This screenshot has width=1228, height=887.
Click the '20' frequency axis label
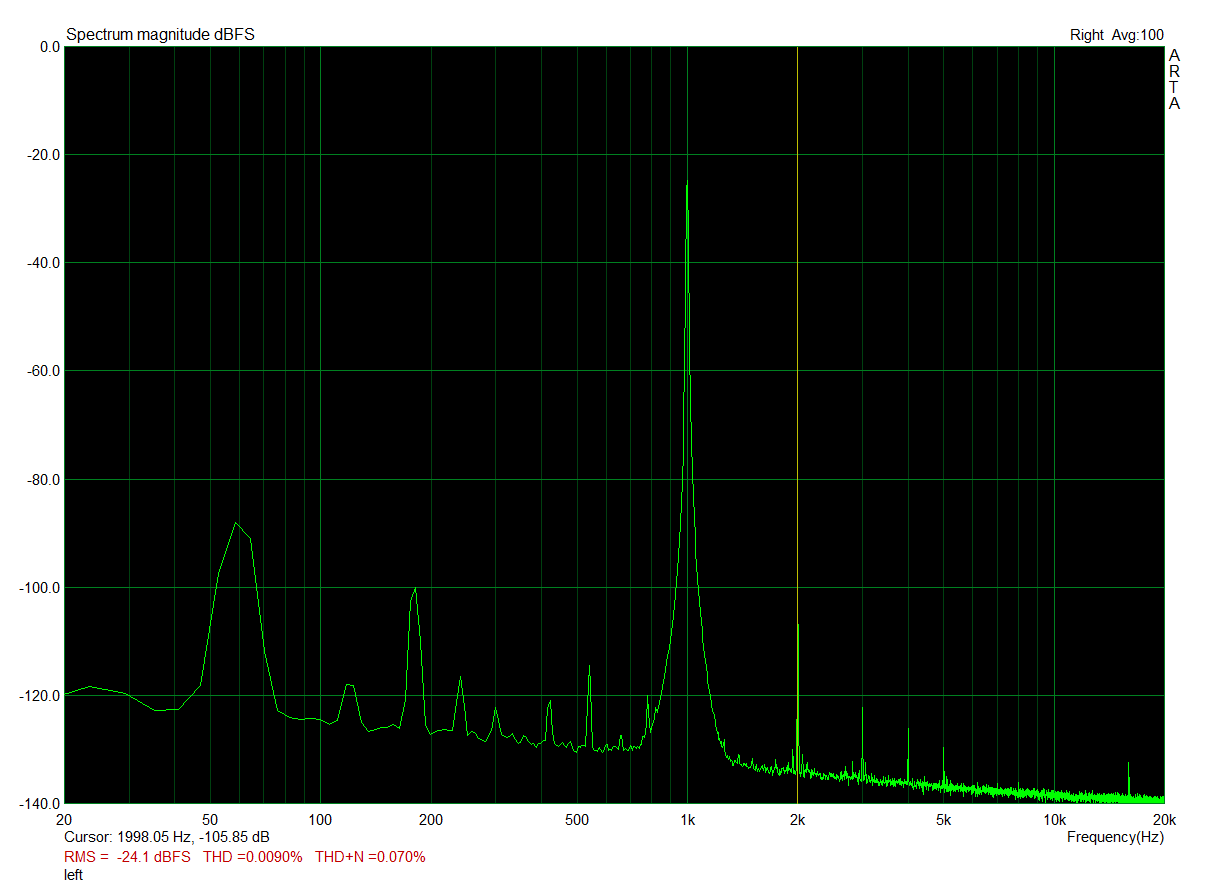click(x=65, y=820)
